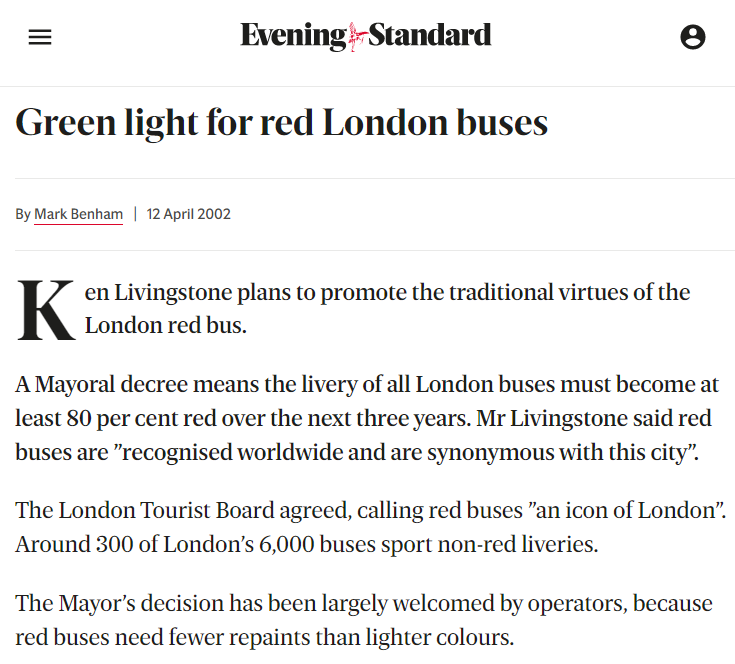Click the vertical separator between author and date
The height and width of the screenshot is (664, 735).
pos(135,214)
